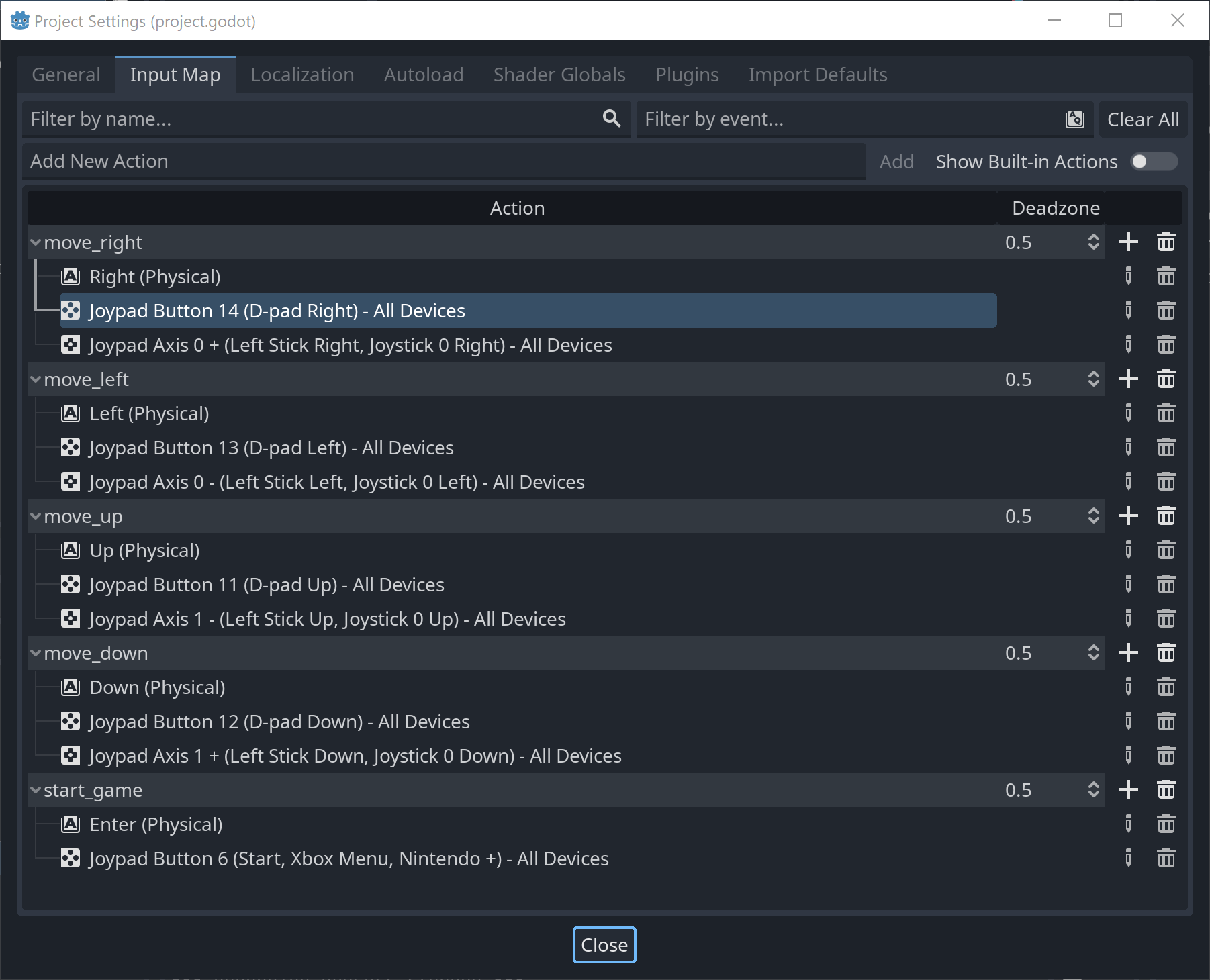Click the Add New Action input field

click(x=443, y=161)
